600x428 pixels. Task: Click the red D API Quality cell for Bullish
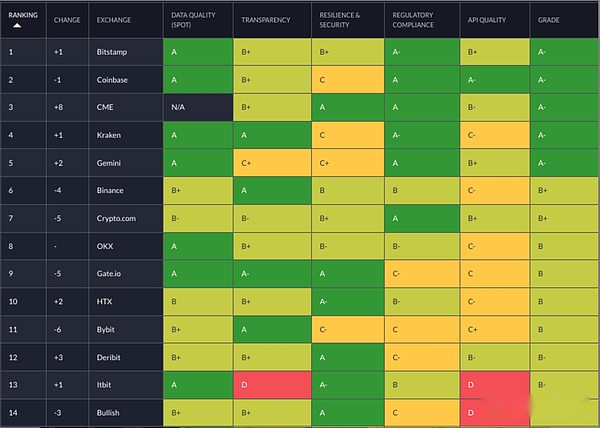click(495, 413)
